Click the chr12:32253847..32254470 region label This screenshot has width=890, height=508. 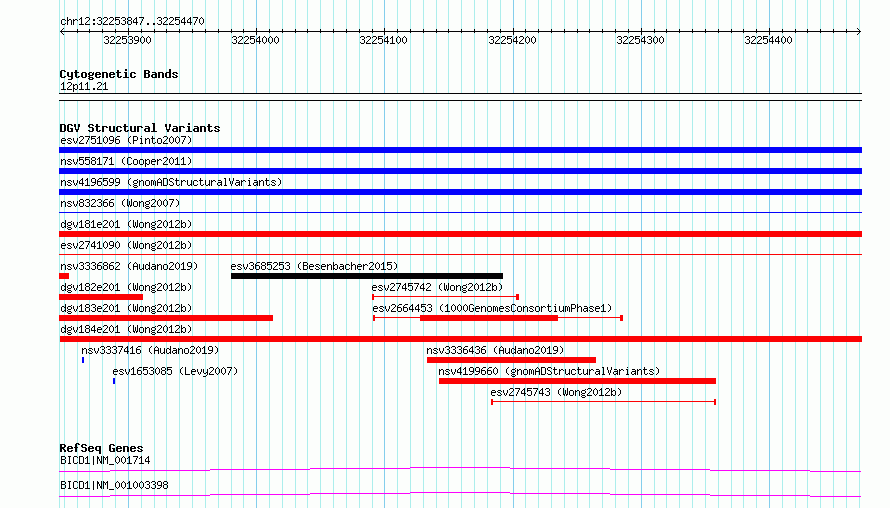(x=132, y=21)
